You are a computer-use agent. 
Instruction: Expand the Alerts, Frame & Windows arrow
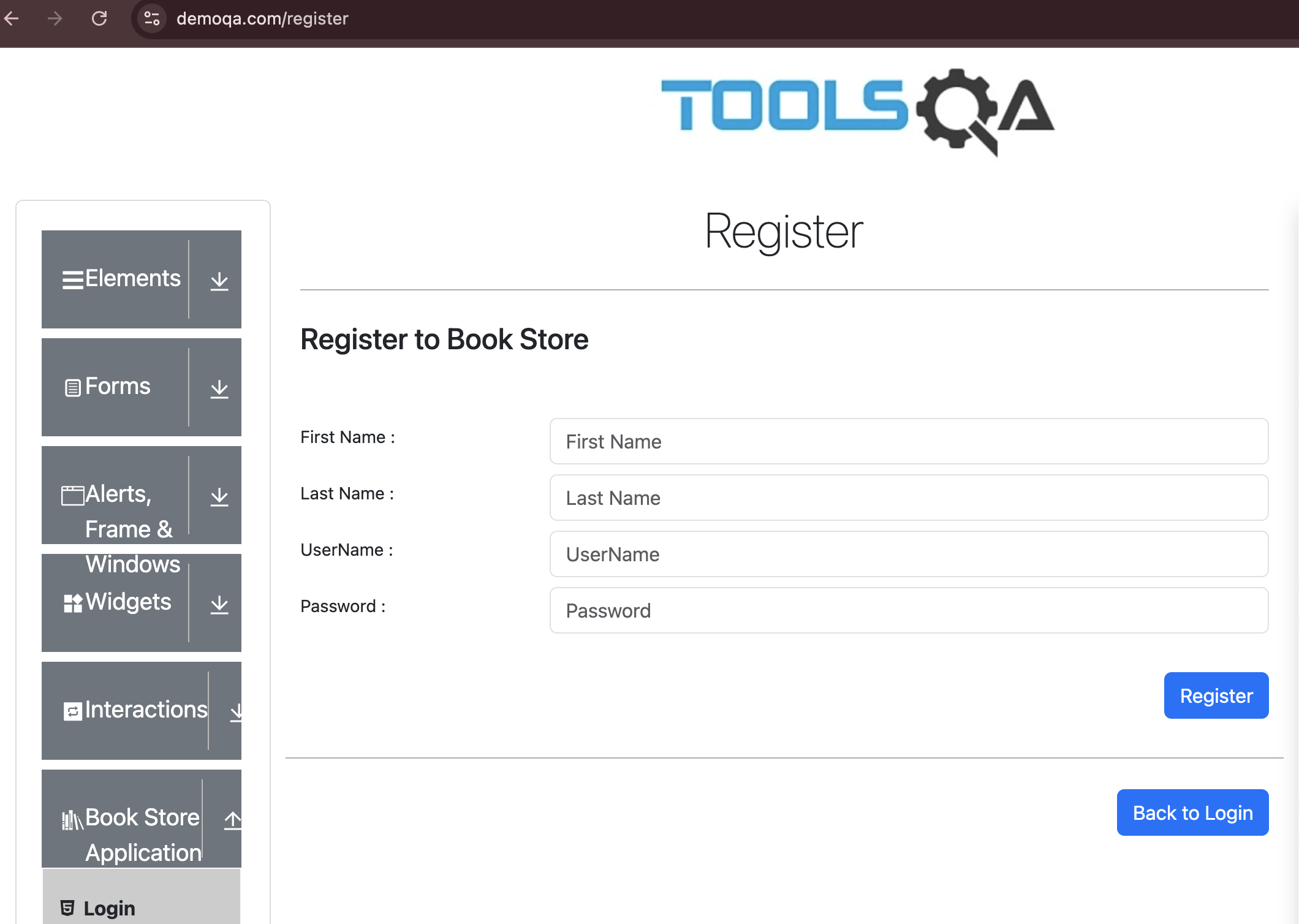[219, 497]
